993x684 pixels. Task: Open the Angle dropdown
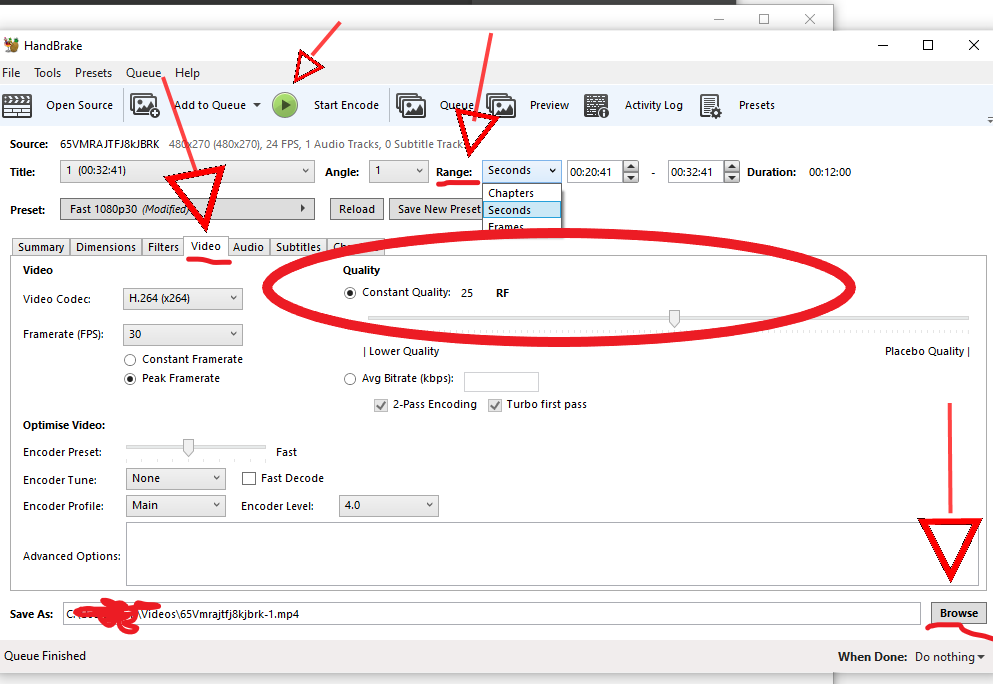coord(398,171)
